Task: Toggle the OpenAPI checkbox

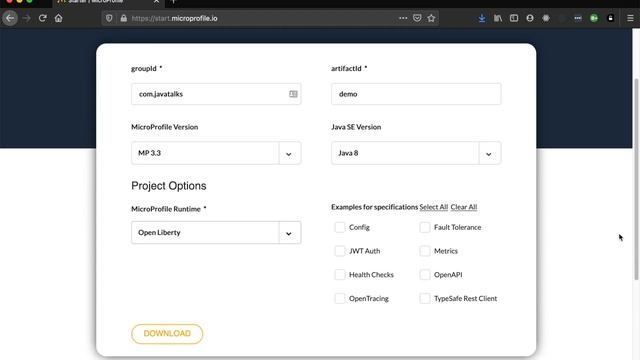Action: (x=424, y=275)
